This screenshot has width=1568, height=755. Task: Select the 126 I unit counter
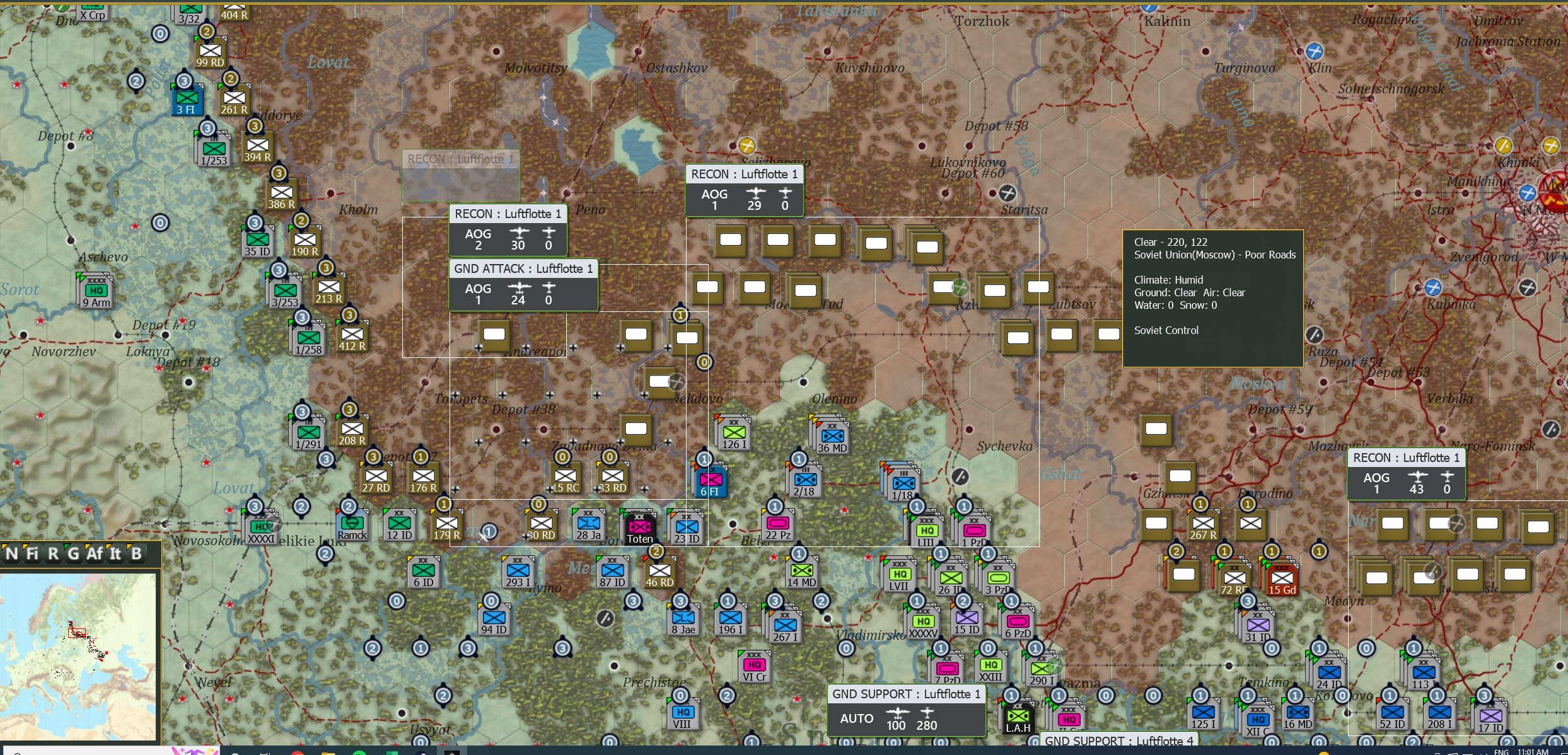[x=734, y=434]
